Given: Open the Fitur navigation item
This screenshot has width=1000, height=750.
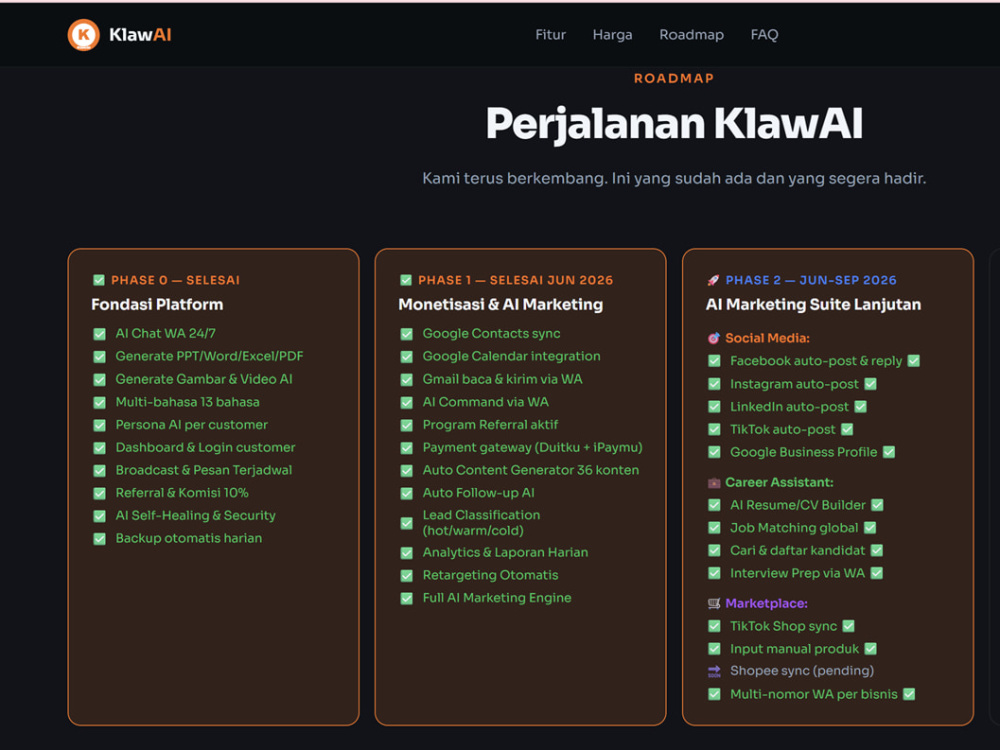Looking at the screenshot, I should [550, 34].
